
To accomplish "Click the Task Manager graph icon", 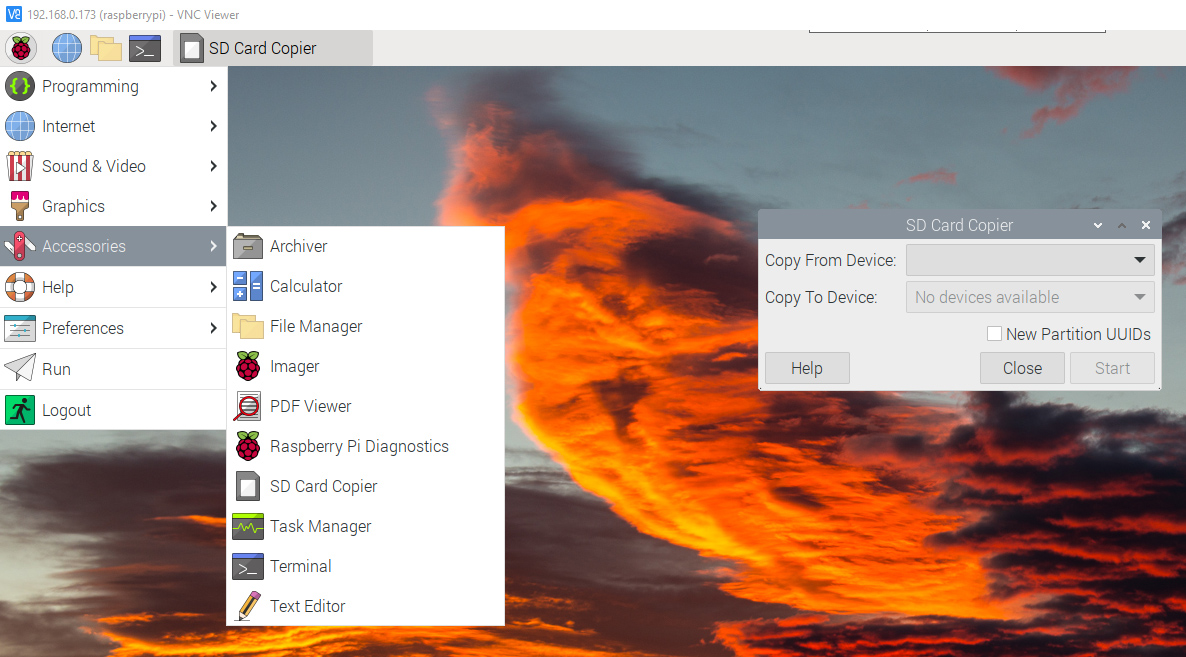I will pos(247,527).
